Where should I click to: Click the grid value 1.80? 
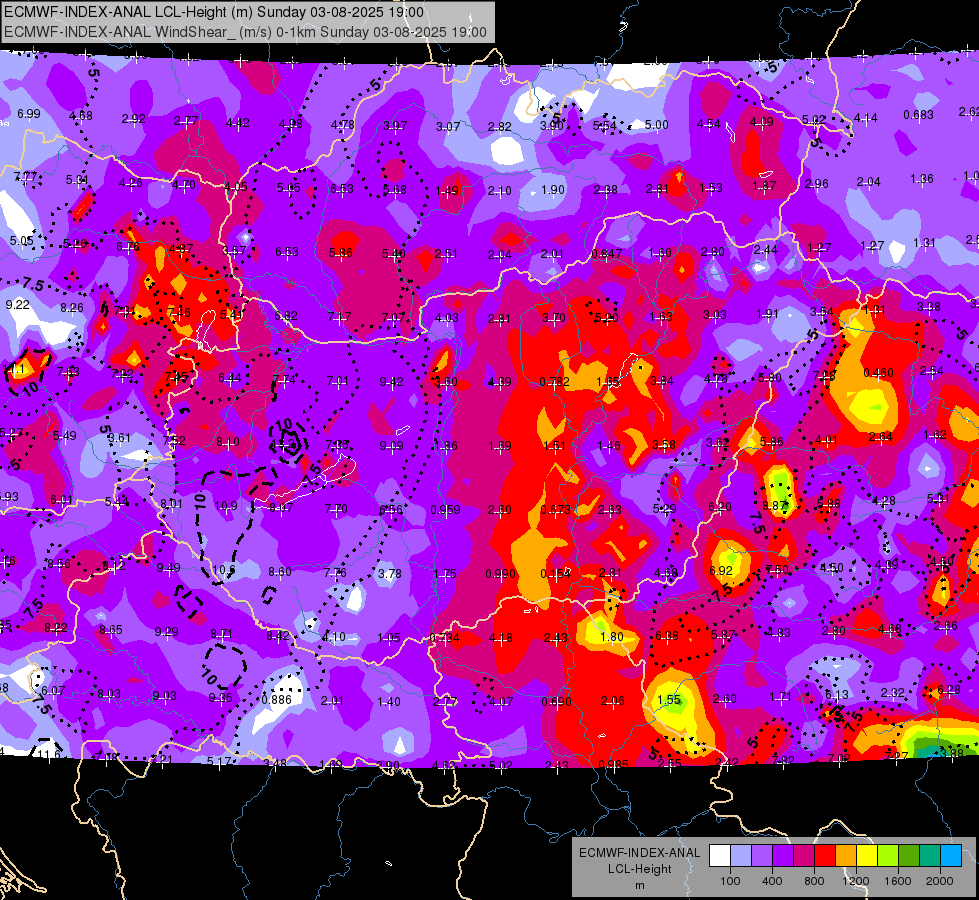[x=612, y=636]
